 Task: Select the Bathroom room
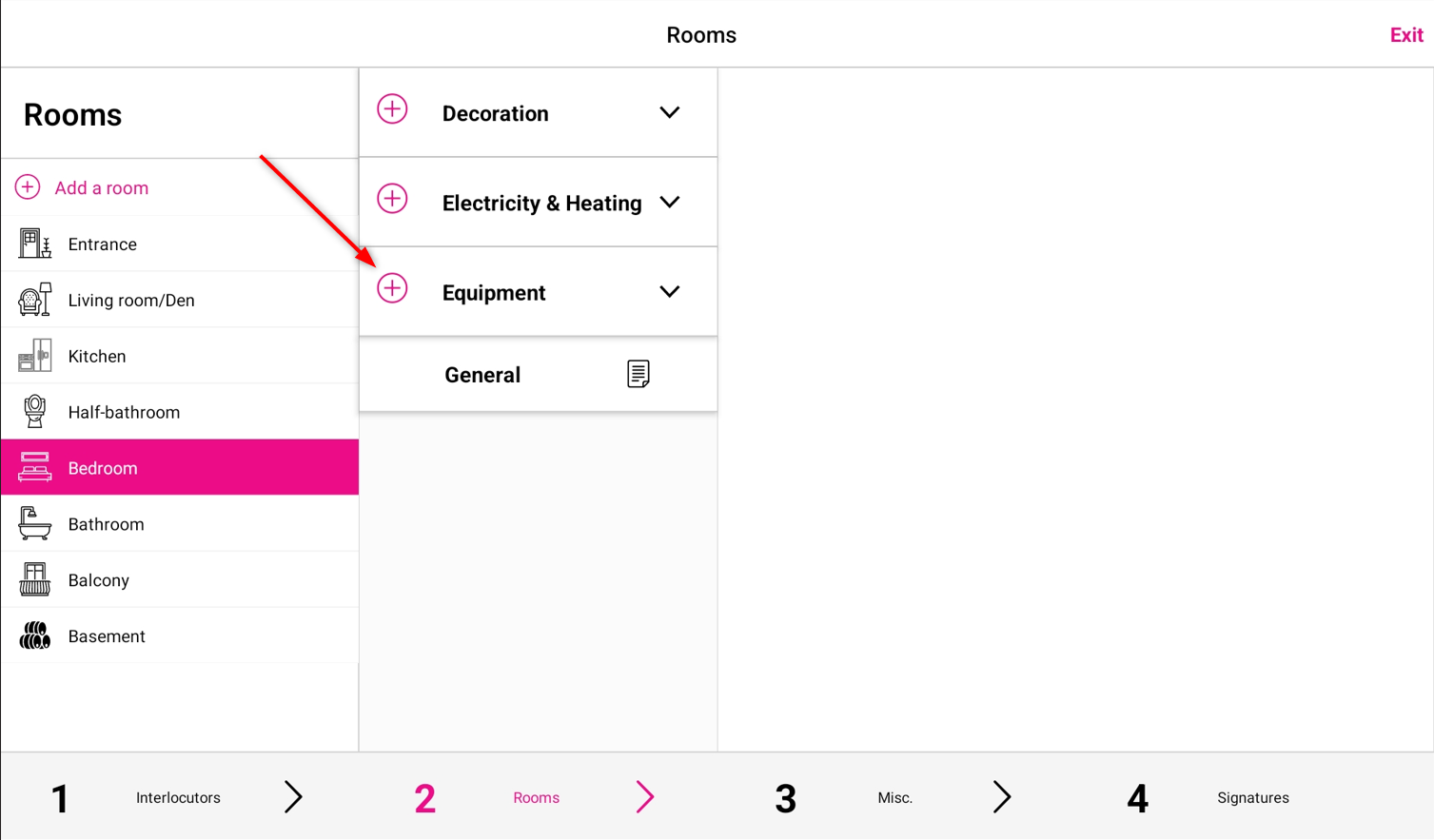pos(180,523)
